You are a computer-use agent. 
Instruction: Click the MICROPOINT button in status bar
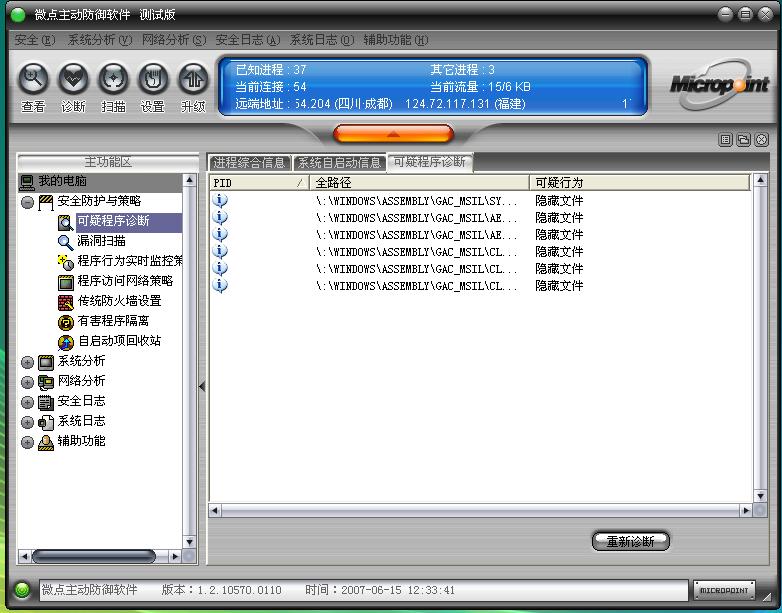click(x=724, y=590)
